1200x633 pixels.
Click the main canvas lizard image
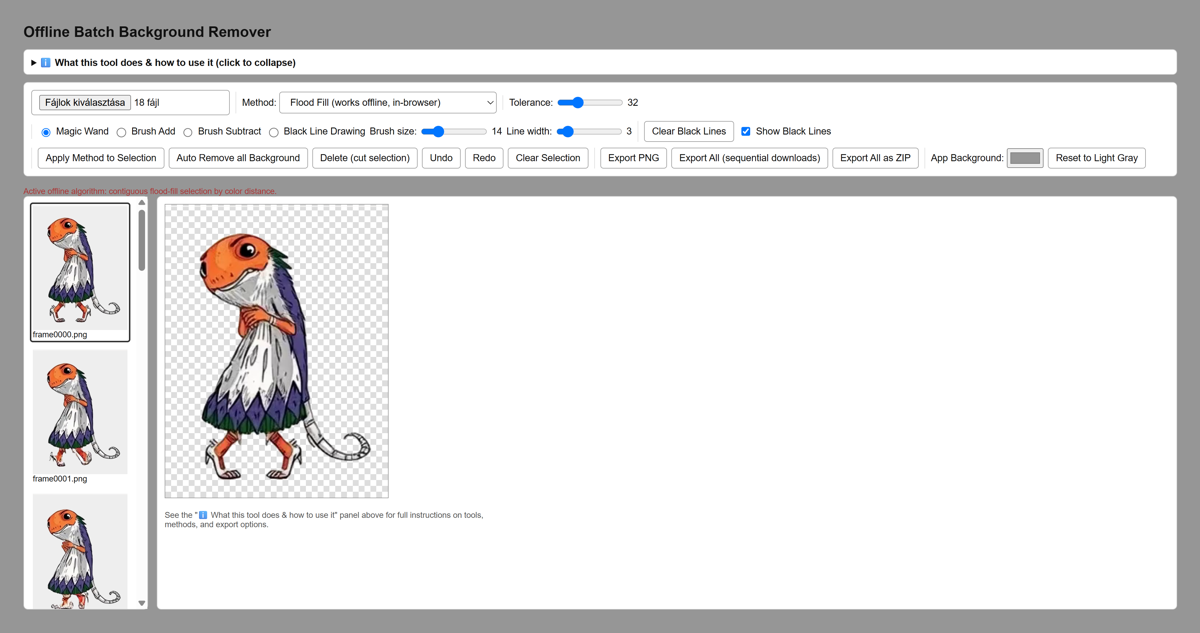[x=277, y=351]
